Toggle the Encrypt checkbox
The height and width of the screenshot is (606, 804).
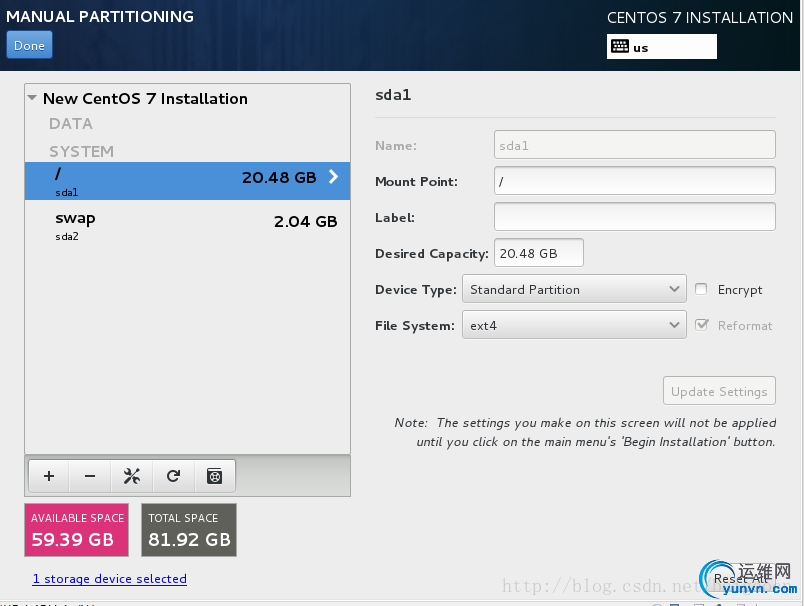tap(701, 289)
